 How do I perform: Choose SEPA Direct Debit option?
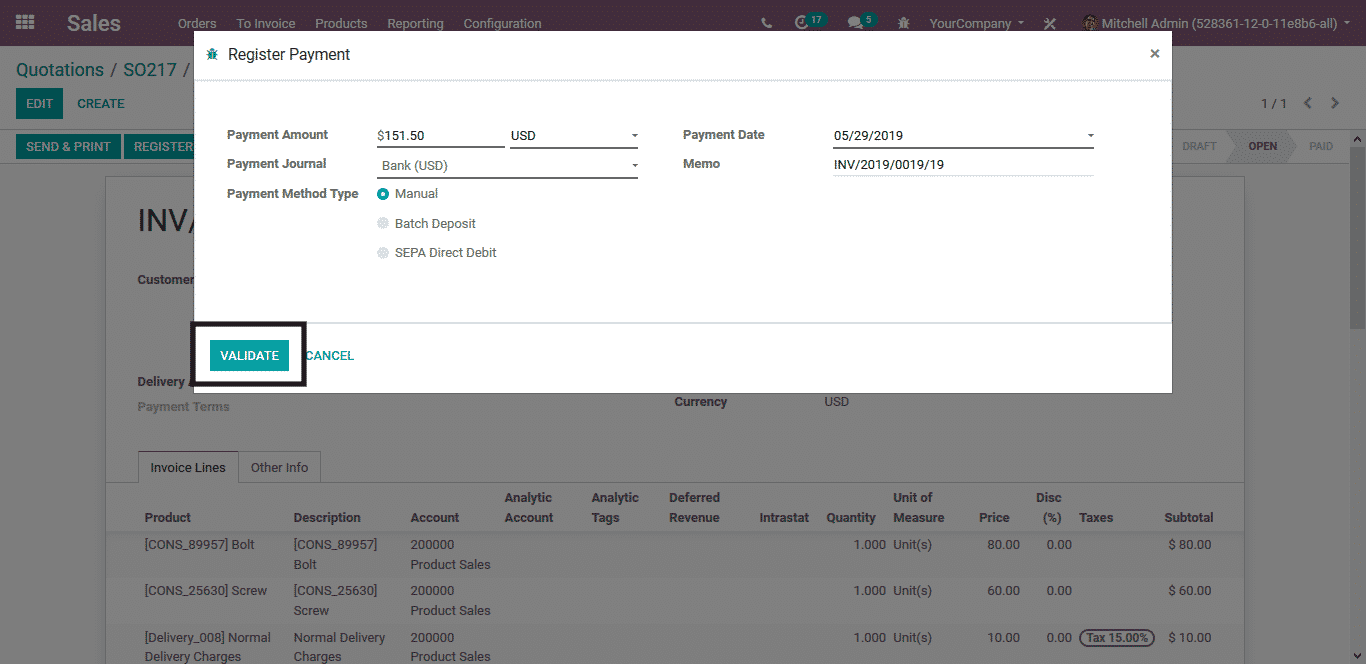click(x=383, y=253)
